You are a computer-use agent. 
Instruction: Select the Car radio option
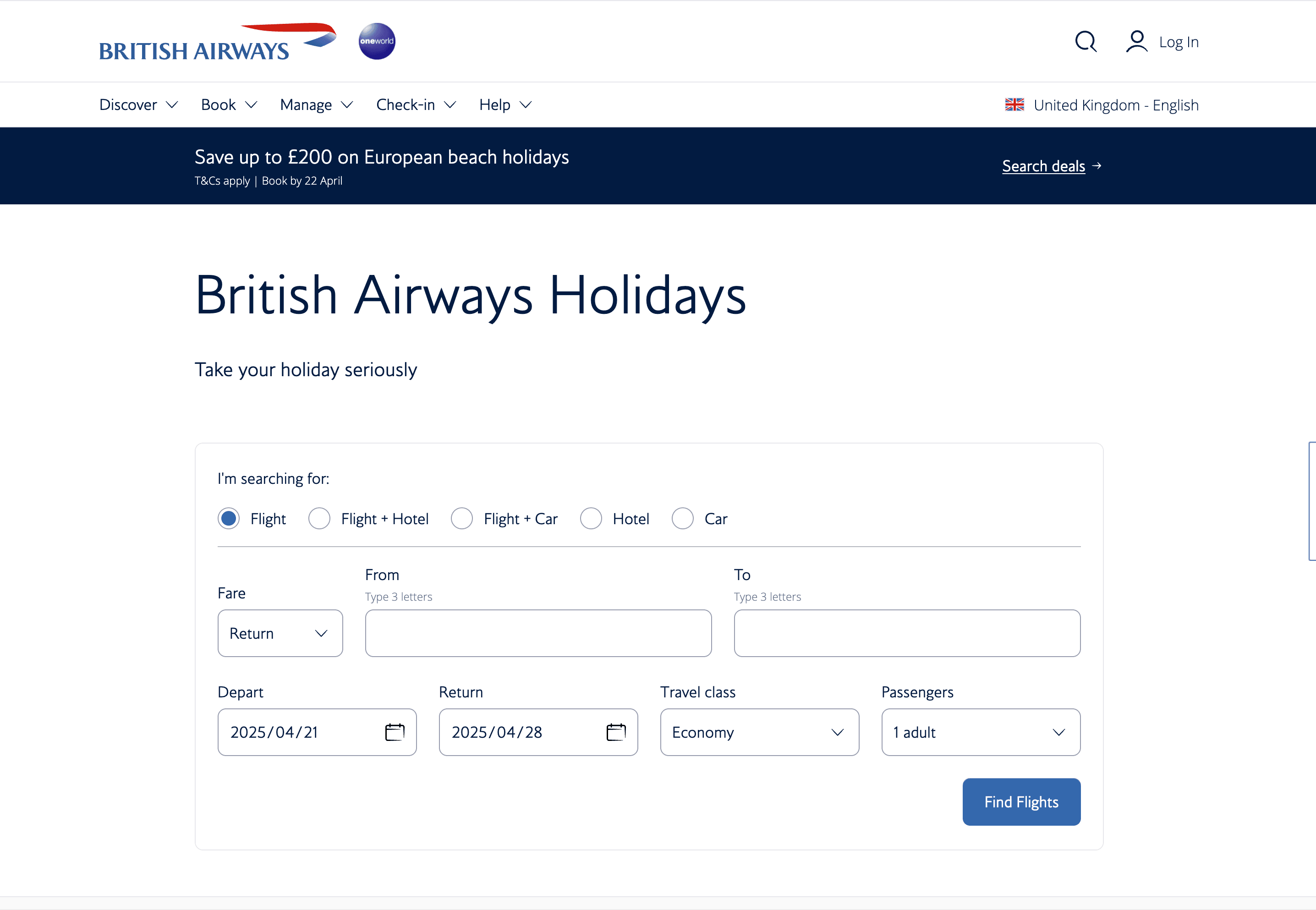tap(683, 519)
